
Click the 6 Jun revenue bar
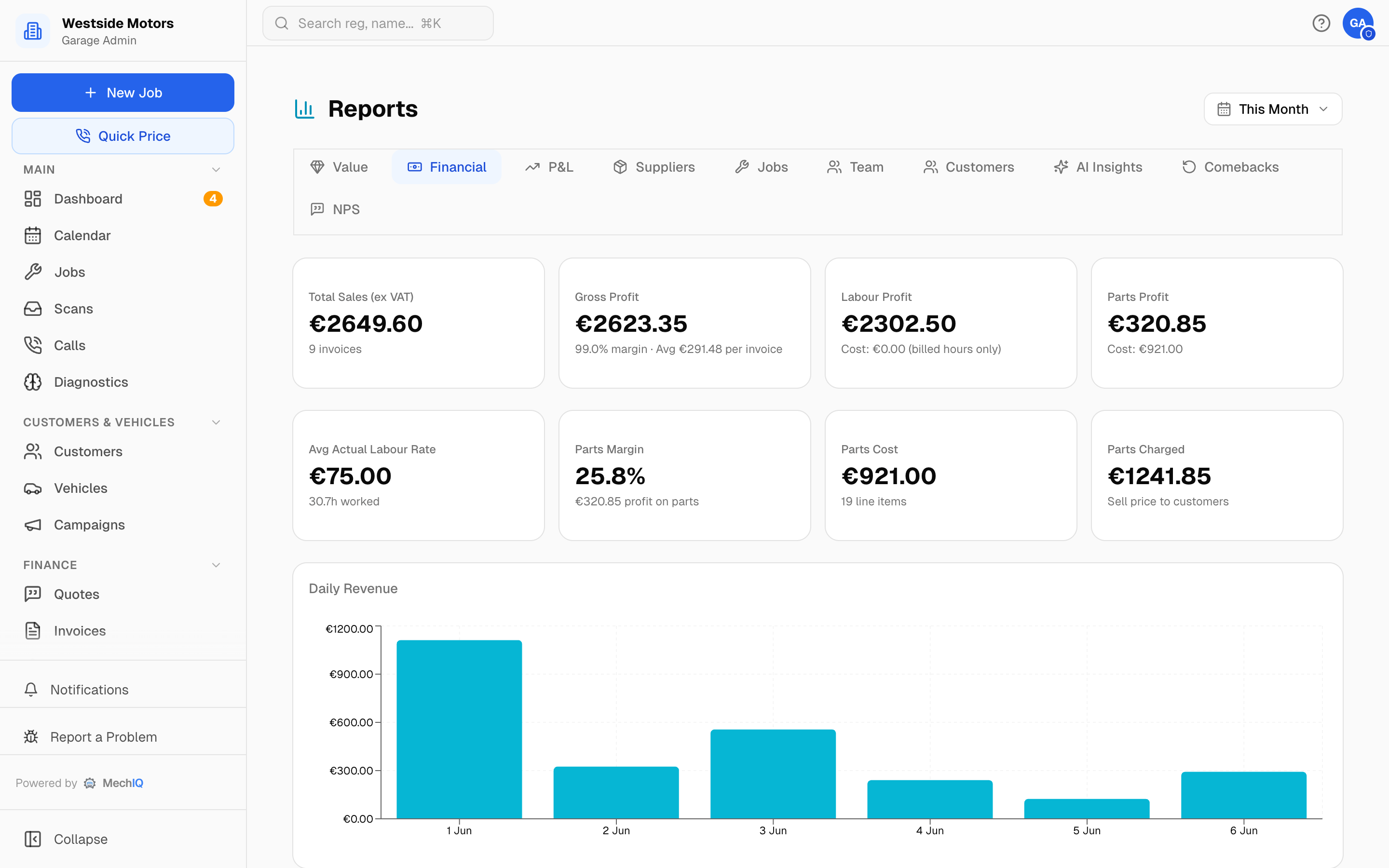[x=1244, y=795]
